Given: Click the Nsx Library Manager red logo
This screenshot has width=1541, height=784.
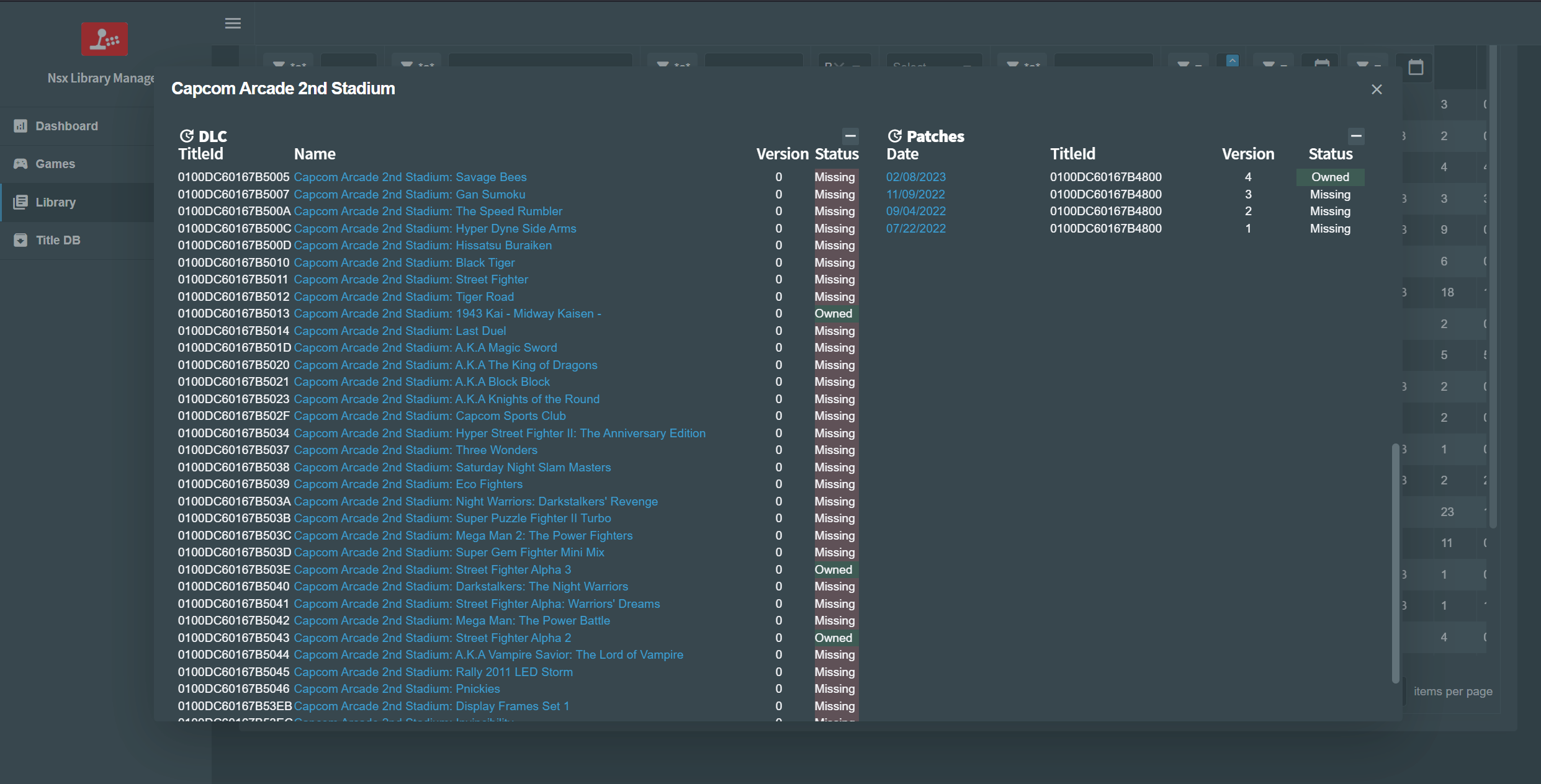Looking at the screenshot, I should click(104, 39).
